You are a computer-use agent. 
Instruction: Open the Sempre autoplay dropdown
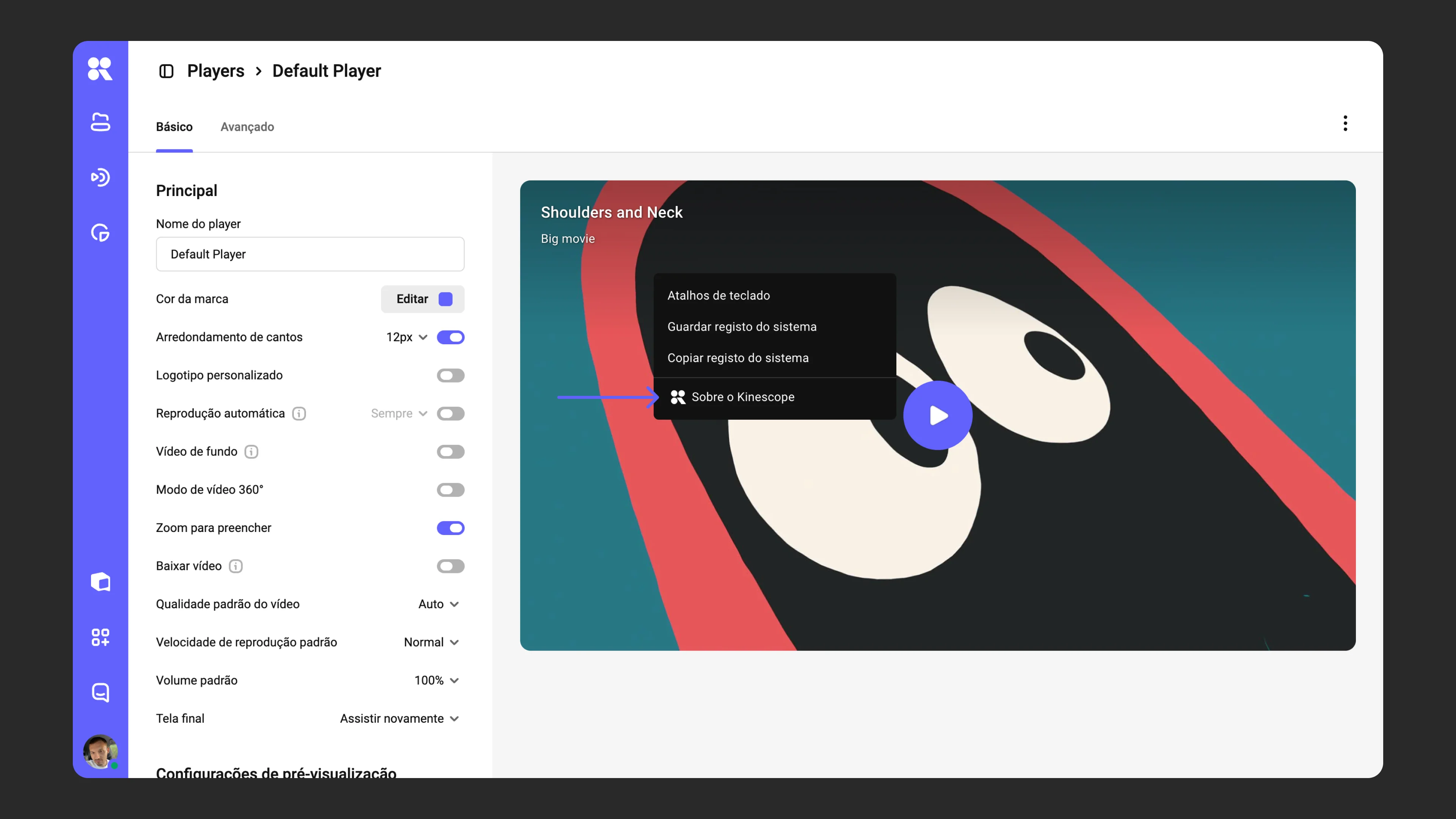click(399, 414)
